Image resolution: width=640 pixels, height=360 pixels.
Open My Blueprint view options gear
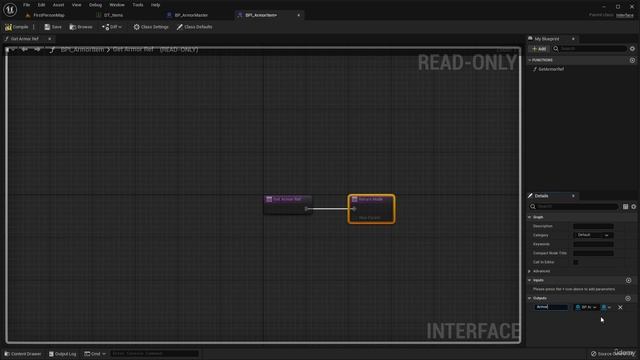coord(632,49)
